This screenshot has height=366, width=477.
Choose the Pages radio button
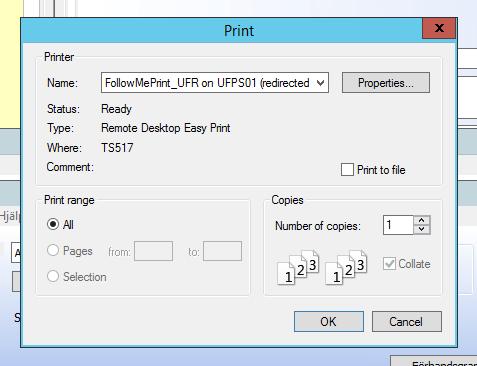(53, 250)
